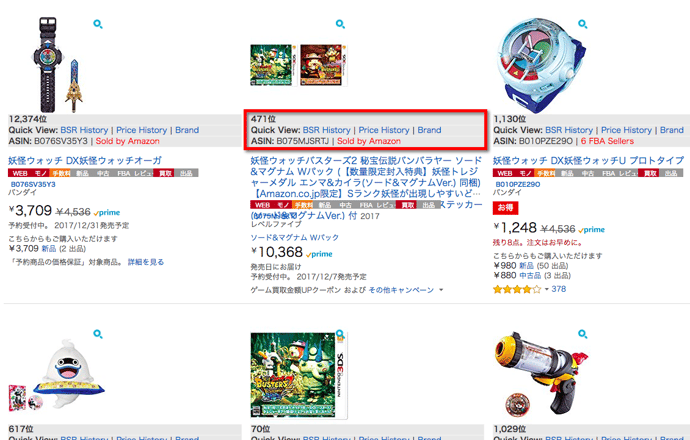
Task: Click the magnifier icon above the Whisper plush
Action: [98, 334]
